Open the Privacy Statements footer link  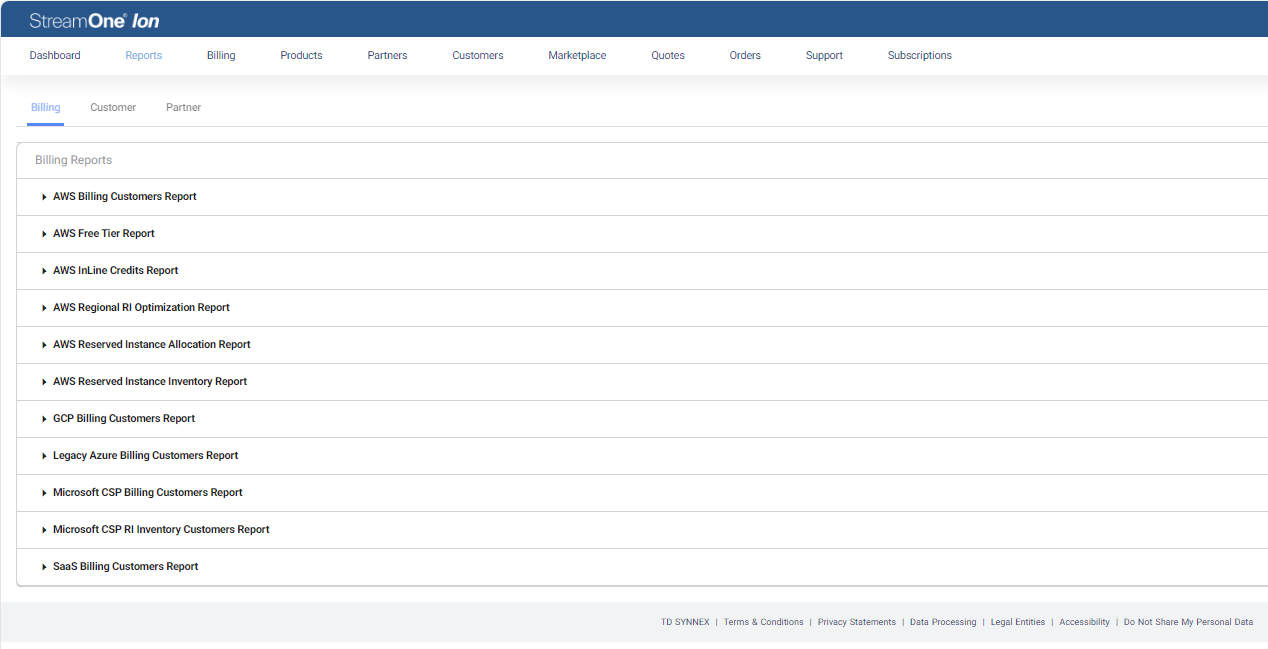[856, 622]
